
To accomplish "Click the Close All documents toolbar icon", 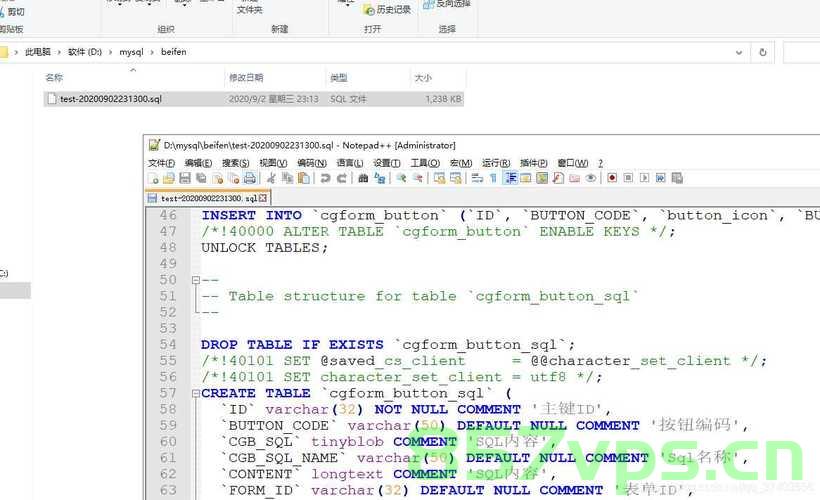I will tap(234, 178).
